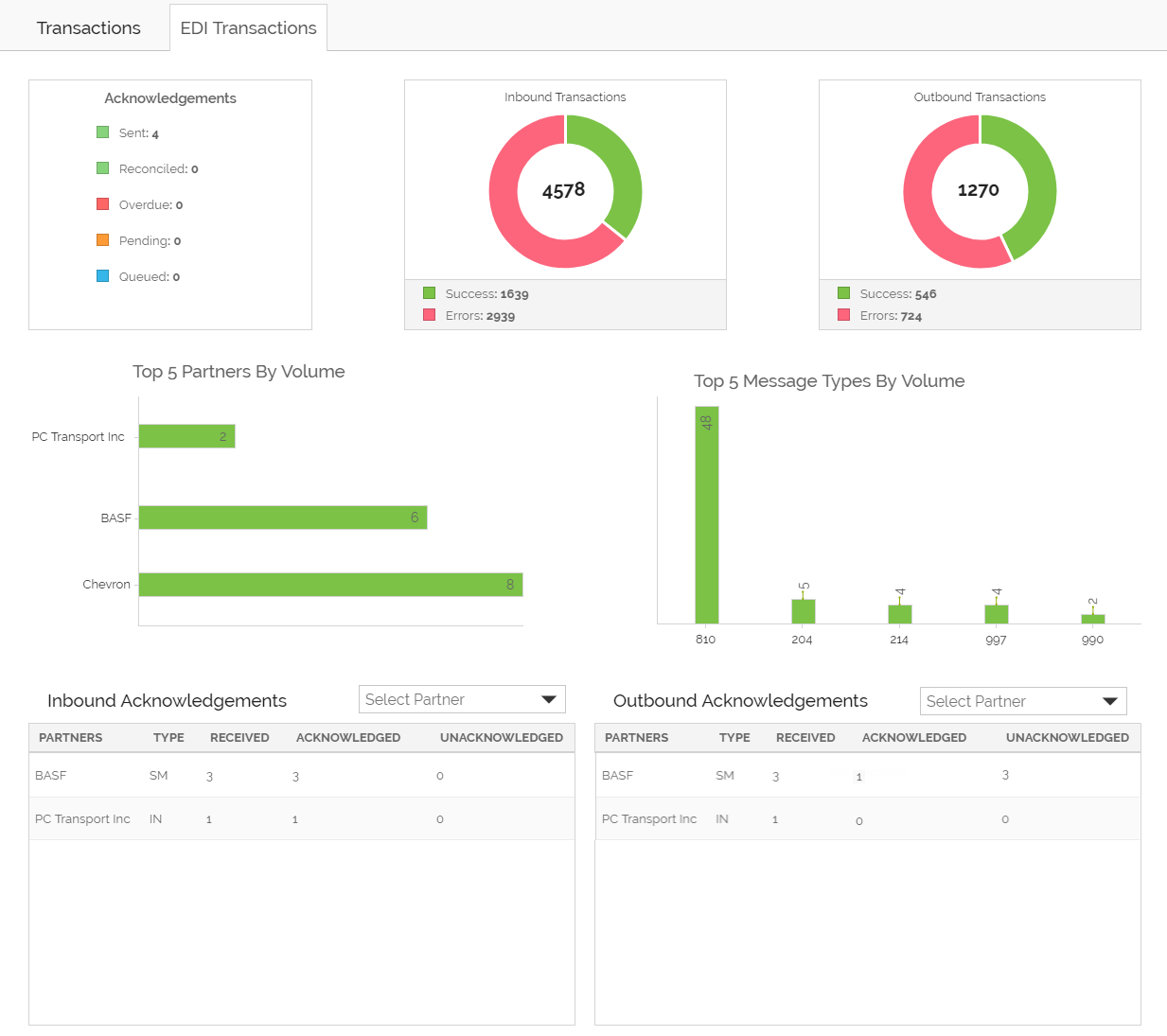Switch to the Transactions tab

(x=88, y=28)
